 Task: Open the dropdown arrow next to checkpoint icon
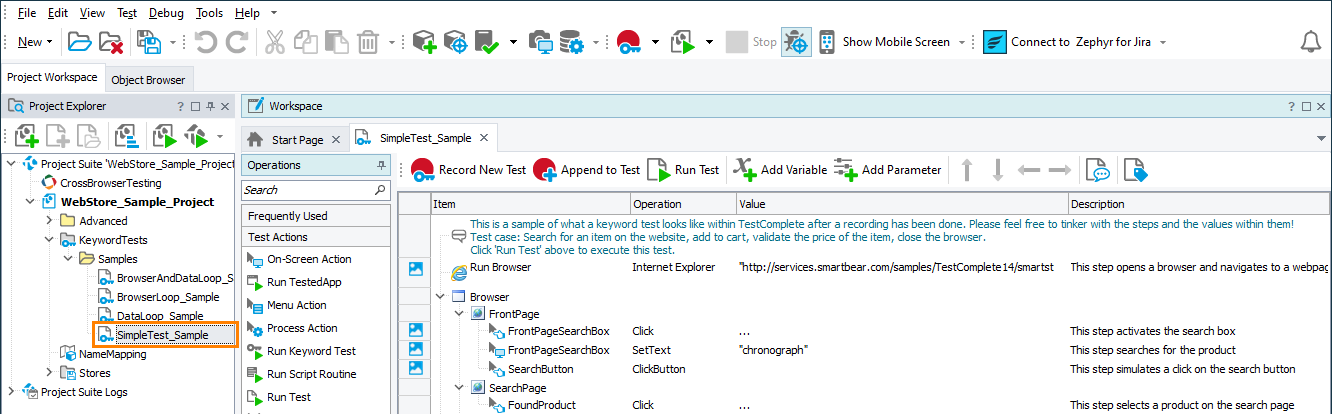(x=513, y=42)
